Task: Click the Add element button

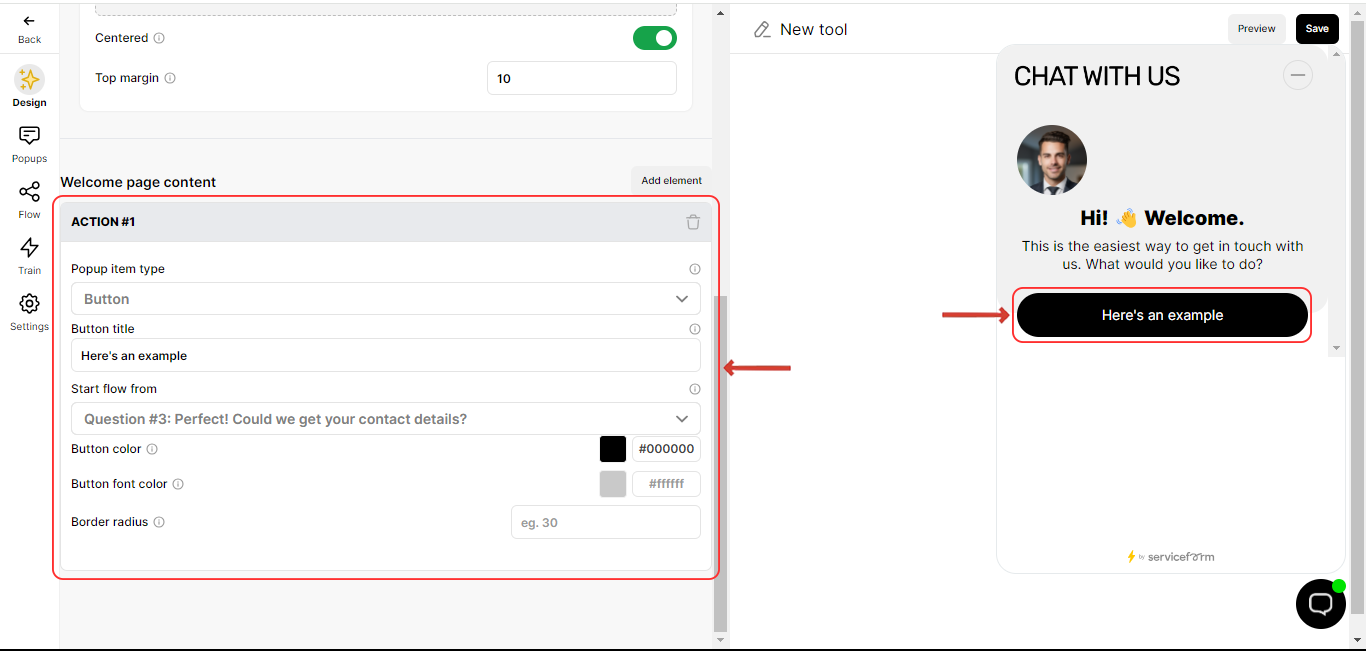Action: [x=671, y=181]
